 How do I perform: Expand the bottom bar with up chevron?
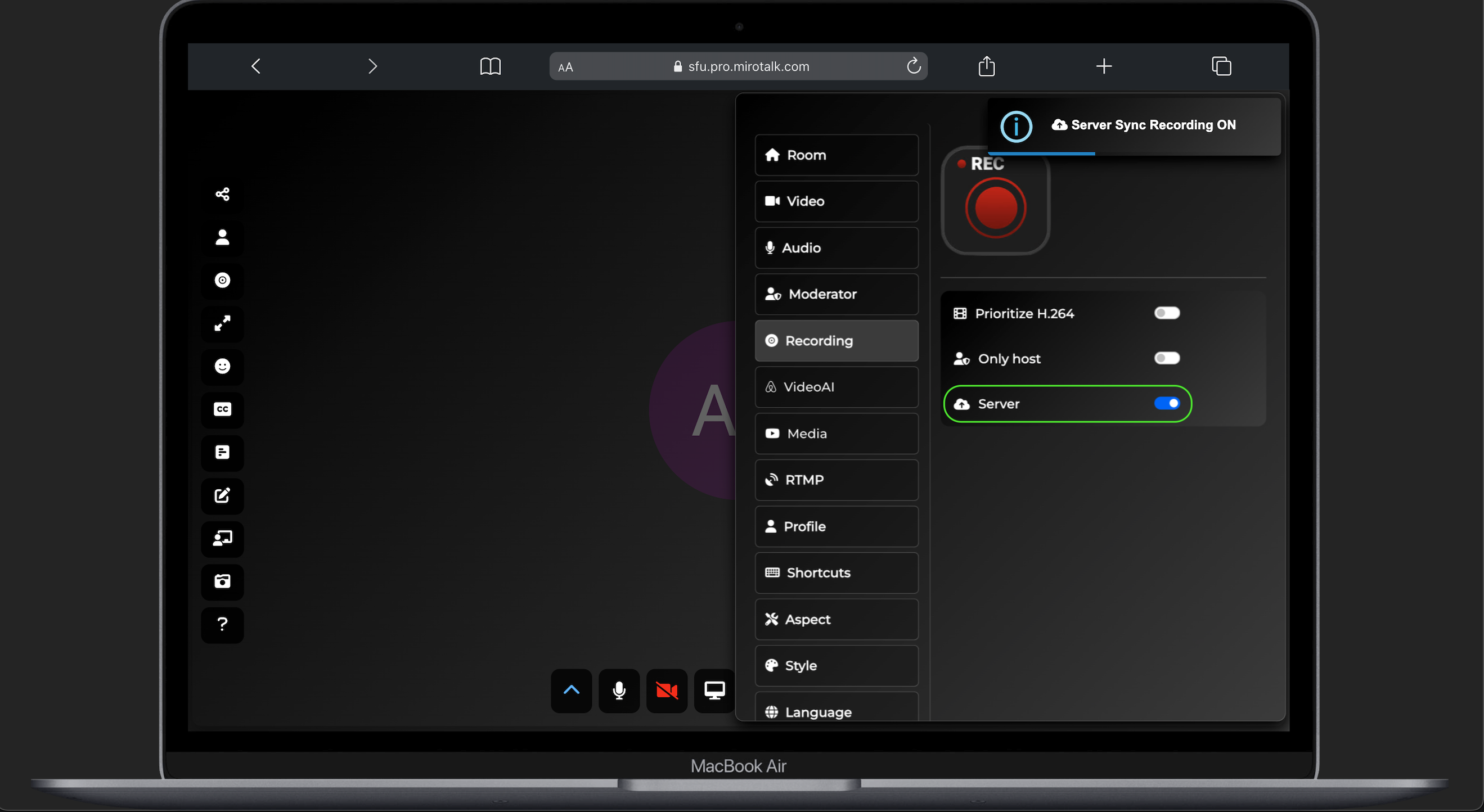pyautogui.click(x=571, y=691)
